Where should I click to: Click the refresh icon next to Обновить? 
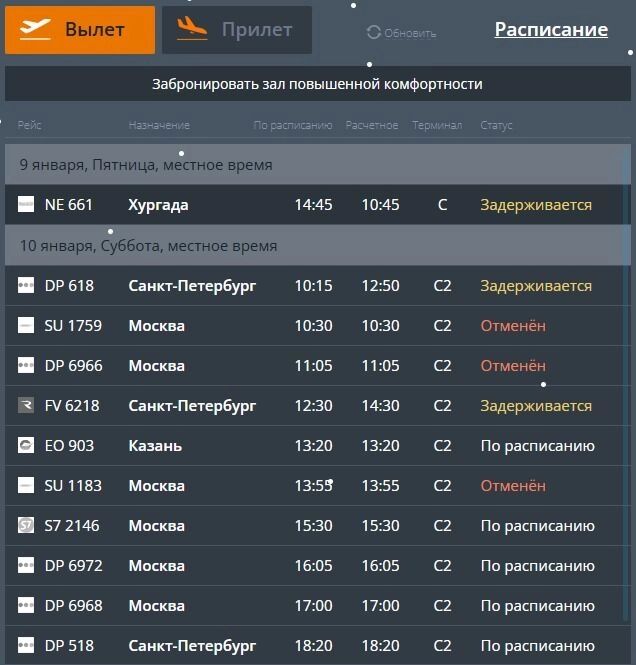(374, 32)
